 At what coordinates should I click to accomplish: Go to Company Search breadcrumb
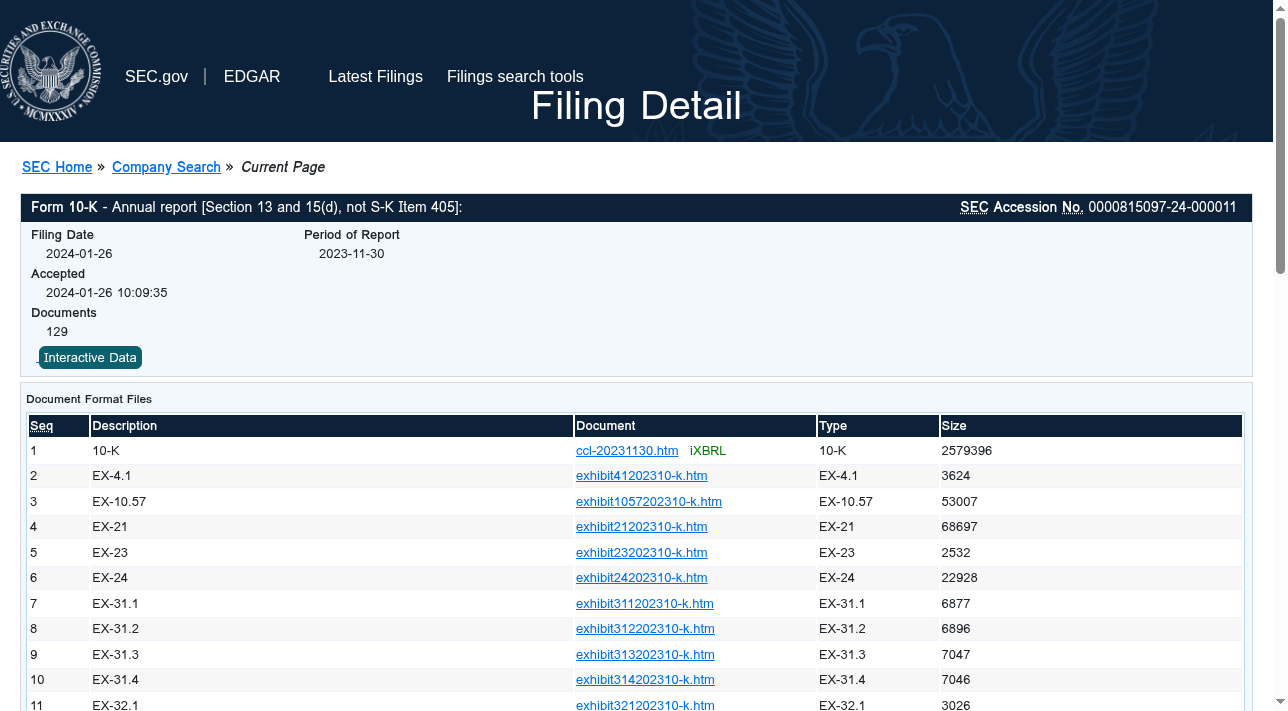166,167
